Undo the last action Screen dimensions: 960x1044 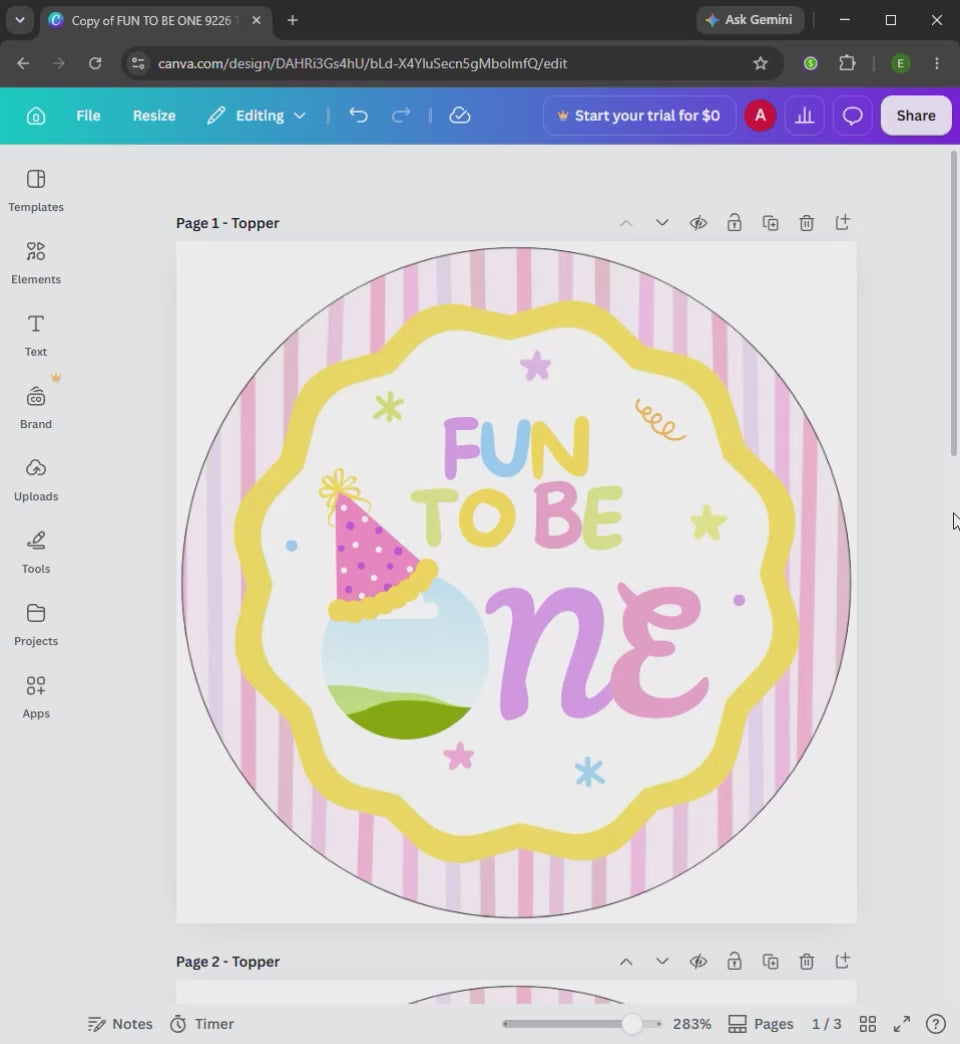coord(358,116)
